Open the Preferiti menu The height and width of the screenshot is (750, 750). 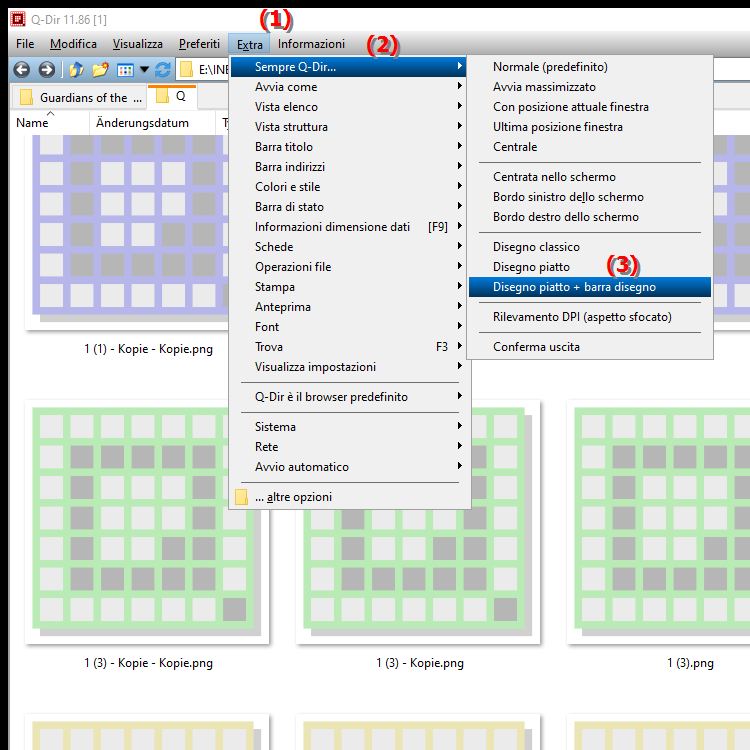pos(199,44)
